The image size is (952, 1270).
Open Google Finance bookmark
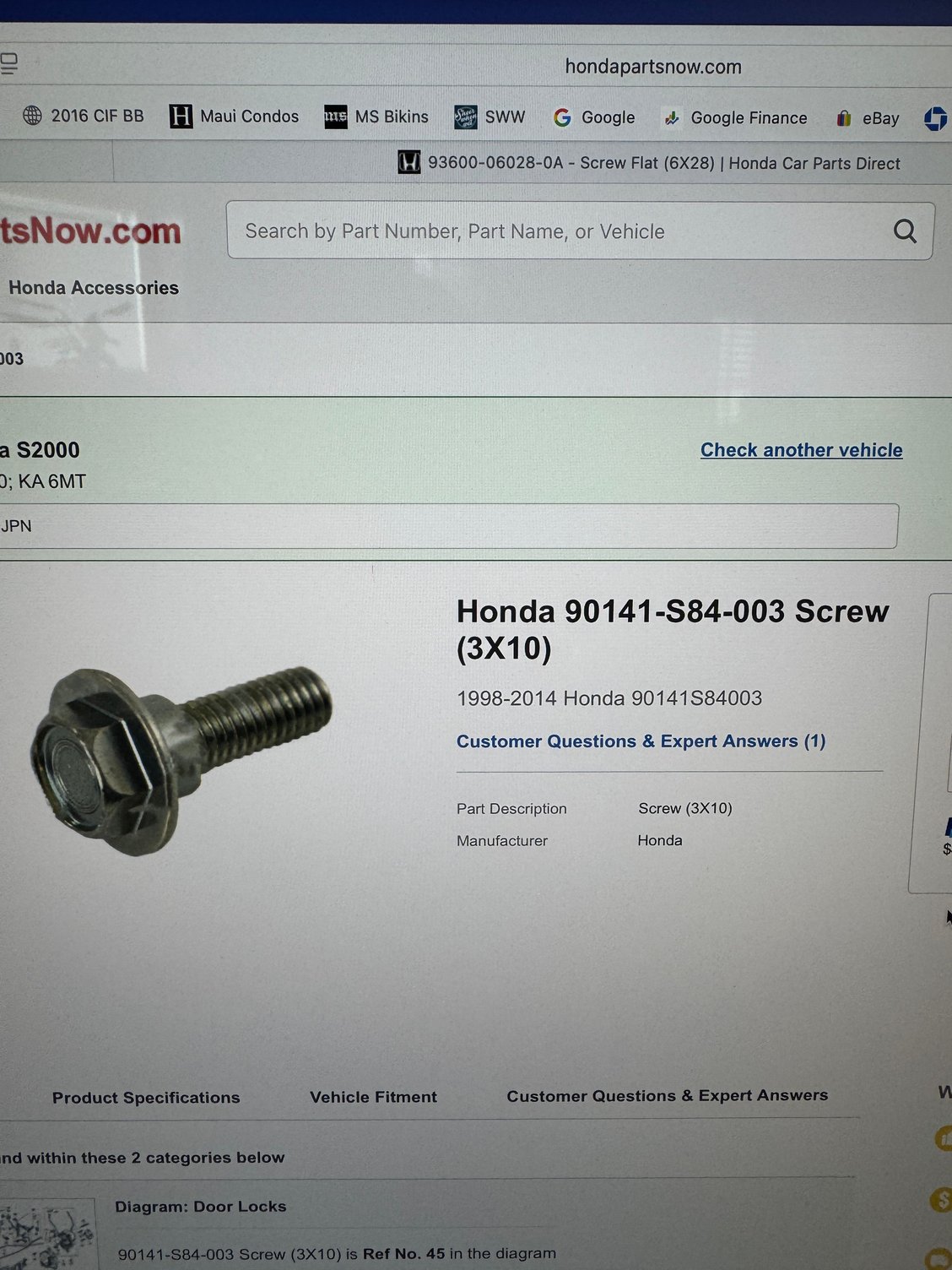(735, 118)
